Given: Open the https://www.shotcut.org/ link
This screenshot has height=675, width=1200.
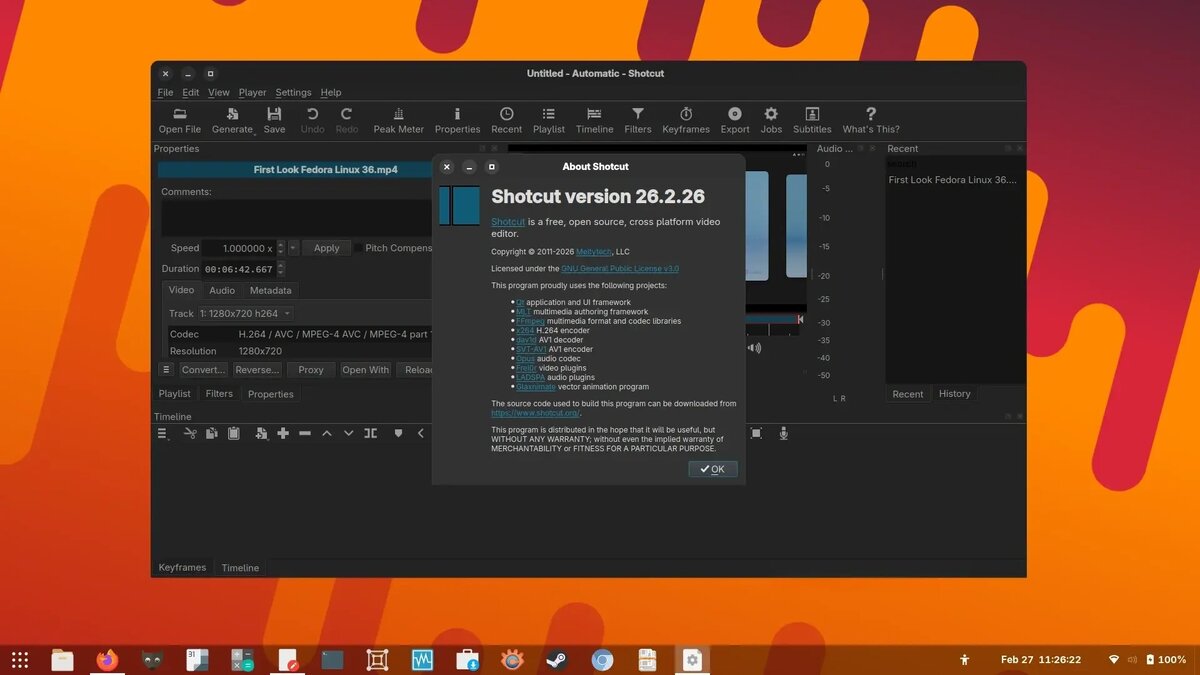Looking at the screenshot, I should pos(536,412).
